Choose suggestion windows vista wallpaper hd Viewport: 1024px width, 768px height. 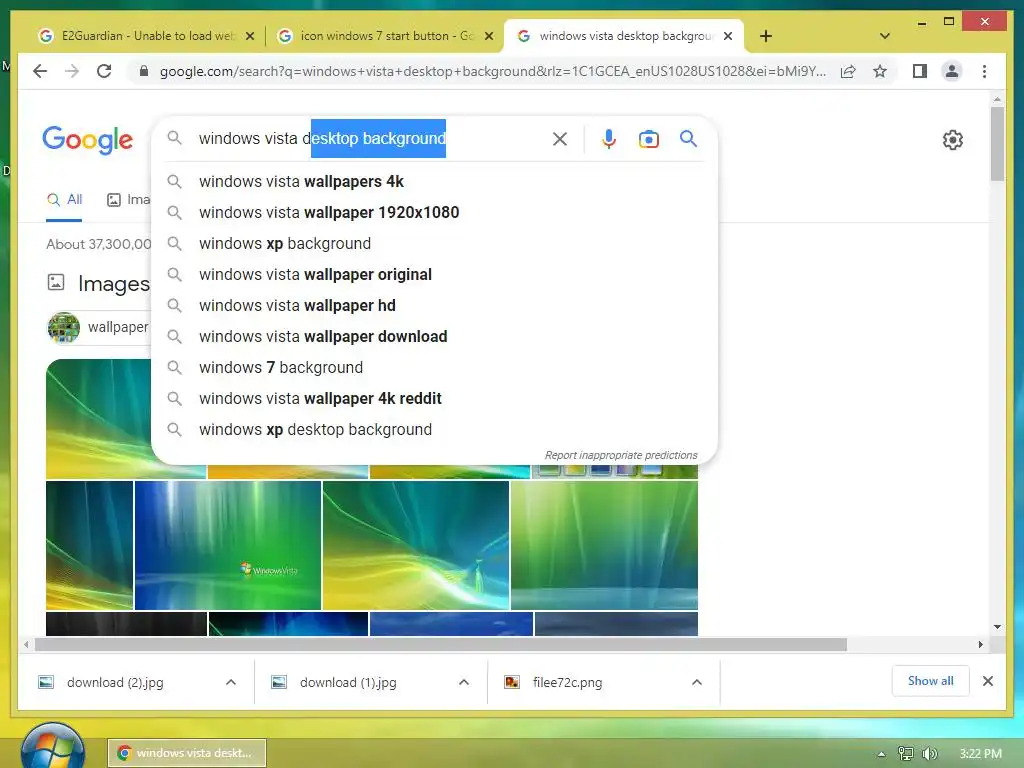pyautogui.click(x=434, y=306)
